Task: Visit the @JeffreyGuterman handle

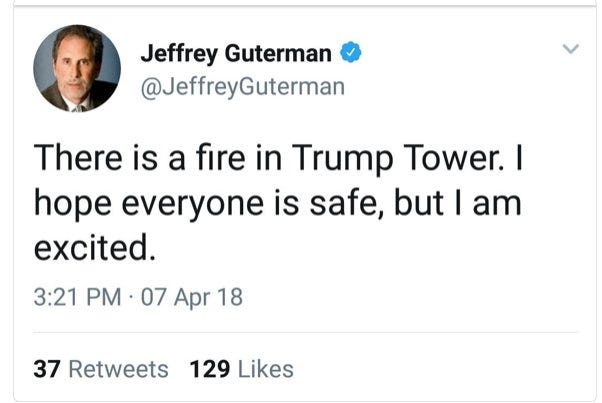Action: (243, 87)
